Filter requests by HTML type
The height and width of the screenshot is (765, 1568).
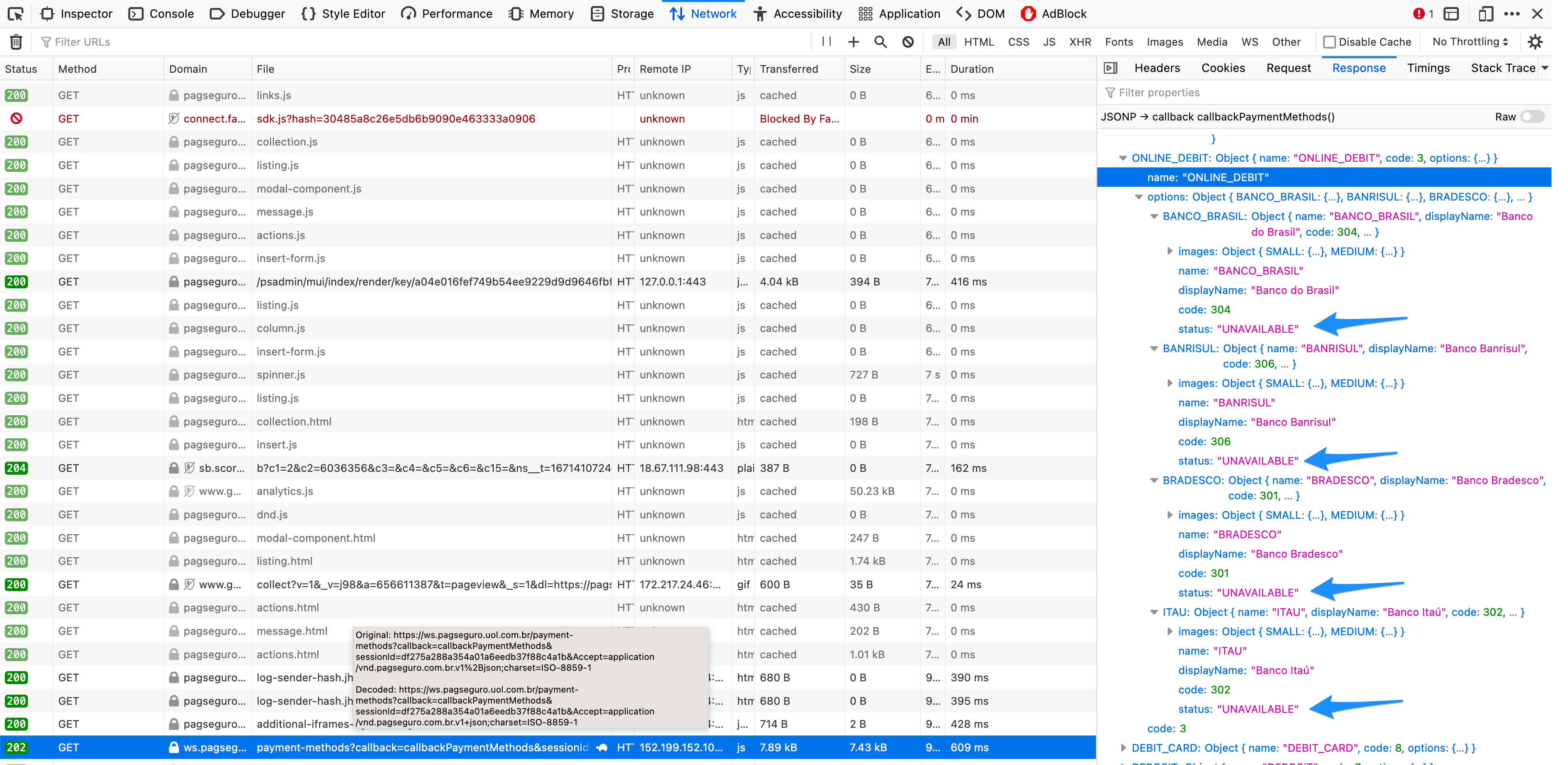tap(979, 42)
